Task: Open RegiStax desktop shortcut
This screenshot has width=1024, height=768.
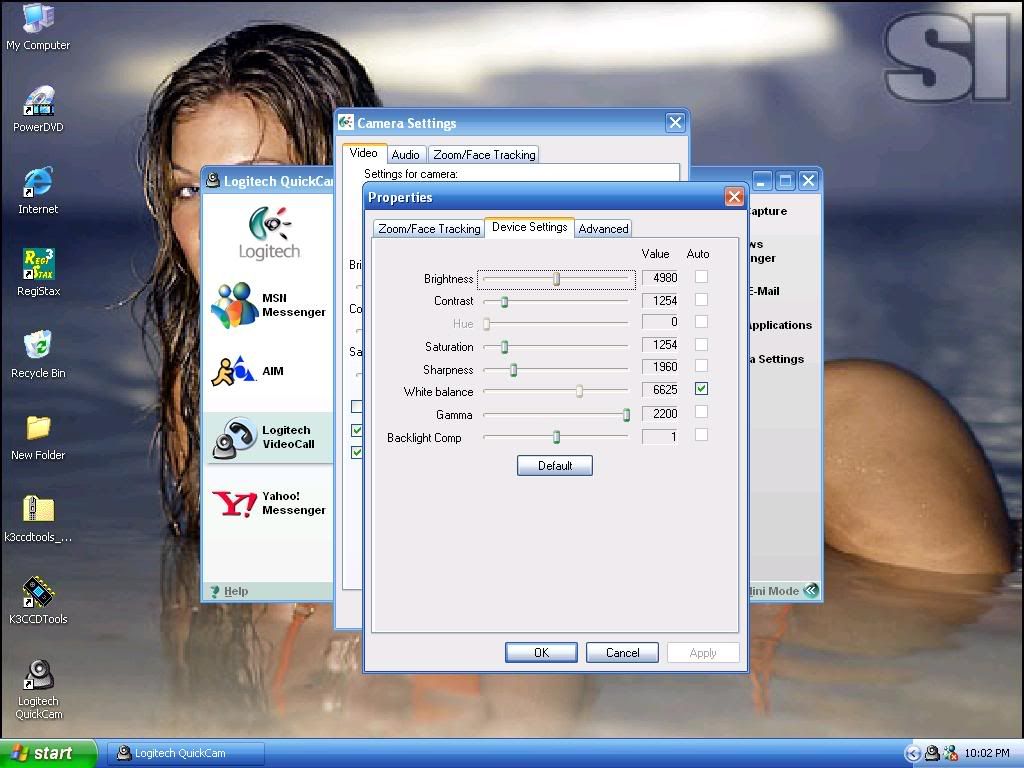Action: coord(38,266)
